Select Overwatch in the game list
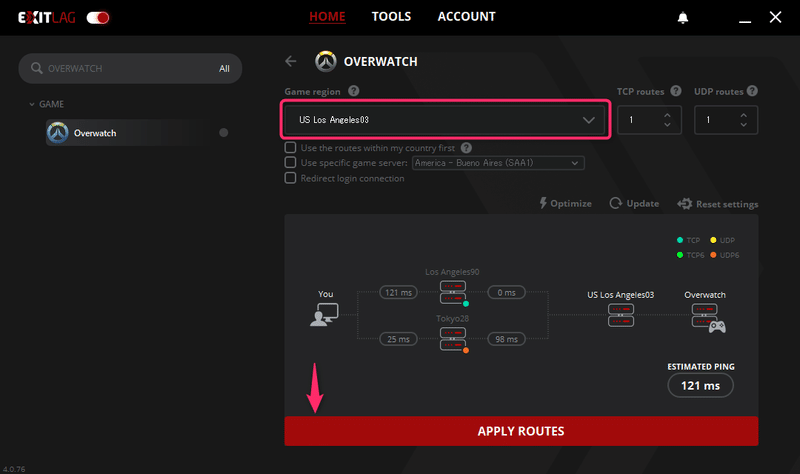Screen dimensions: 800x474 coord(128,133)
